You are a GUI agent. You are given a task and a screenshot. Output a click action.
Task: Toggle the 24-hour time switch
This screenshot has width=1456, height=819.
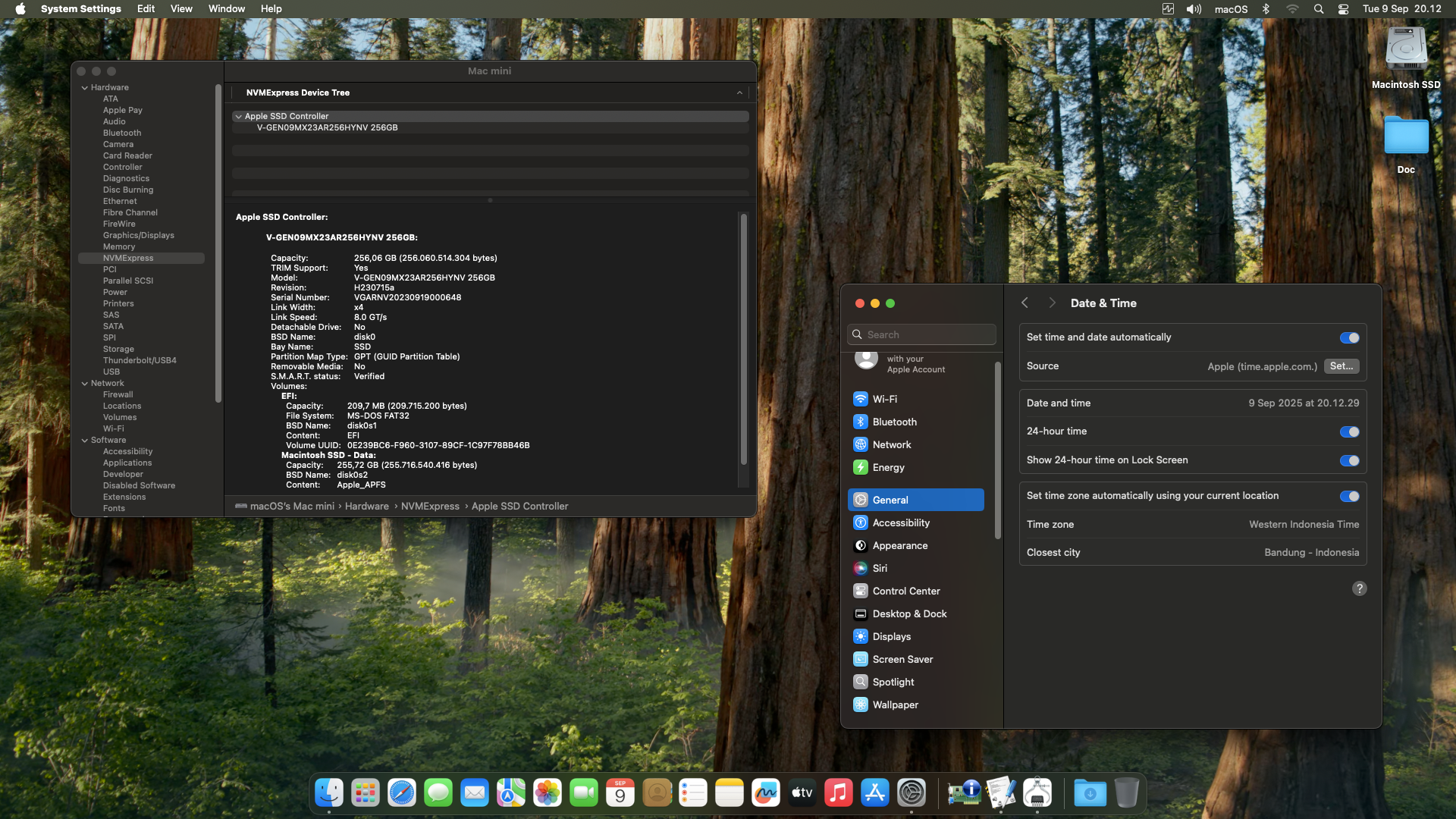pyautogui.click(x=1349, y=431)
